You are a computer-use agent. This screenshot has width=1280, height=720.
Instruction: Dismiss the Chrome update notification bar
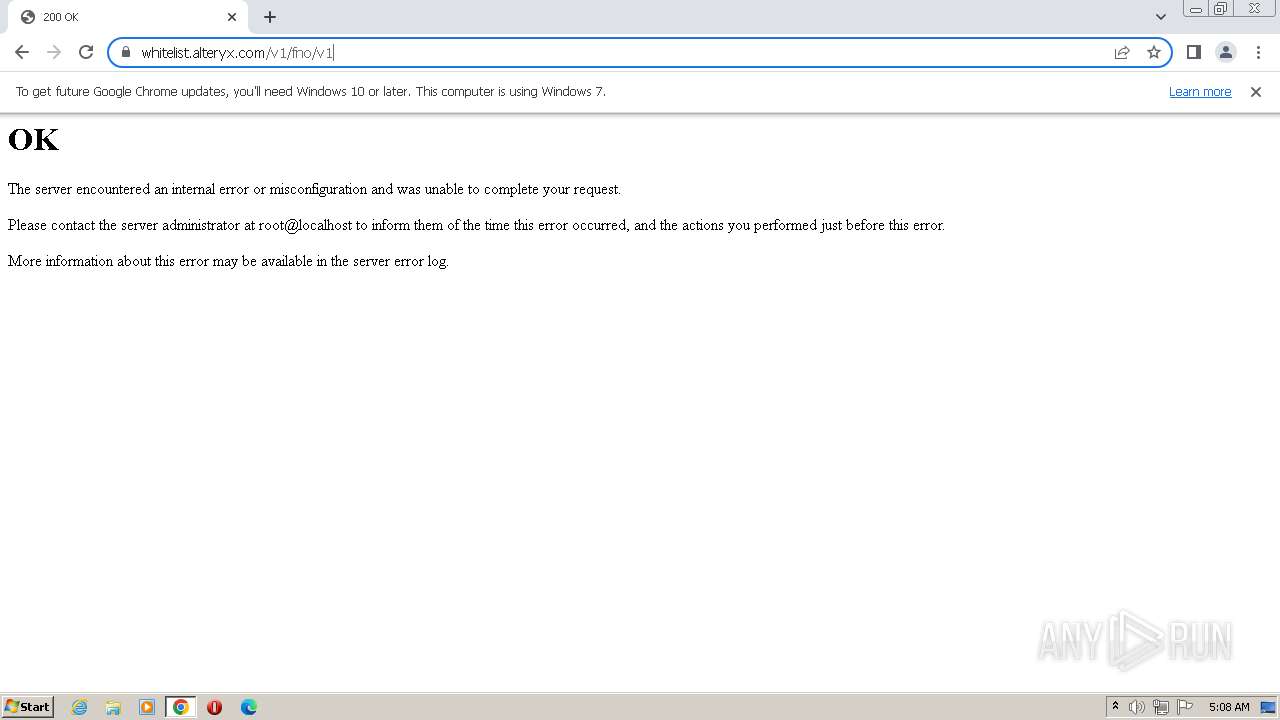tap(1256, 91)
